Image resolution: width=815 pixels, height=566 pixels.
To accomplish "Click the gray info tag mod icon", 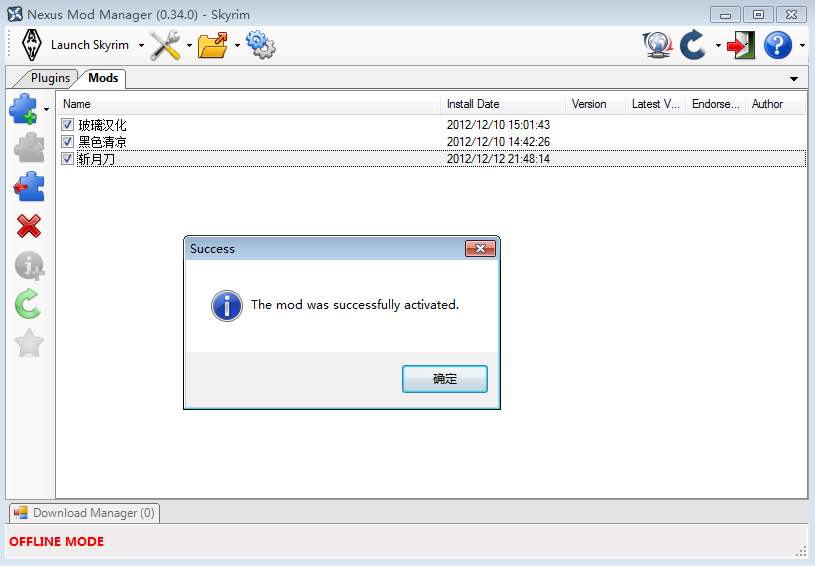I will [x=30, y=266].
